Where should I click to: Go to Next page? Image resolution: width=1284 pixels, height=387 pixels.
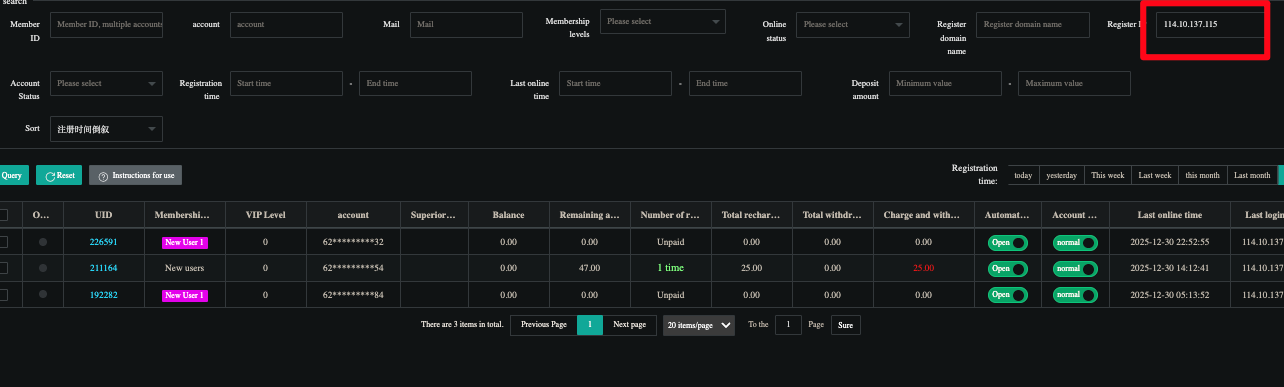pos(629,325)
